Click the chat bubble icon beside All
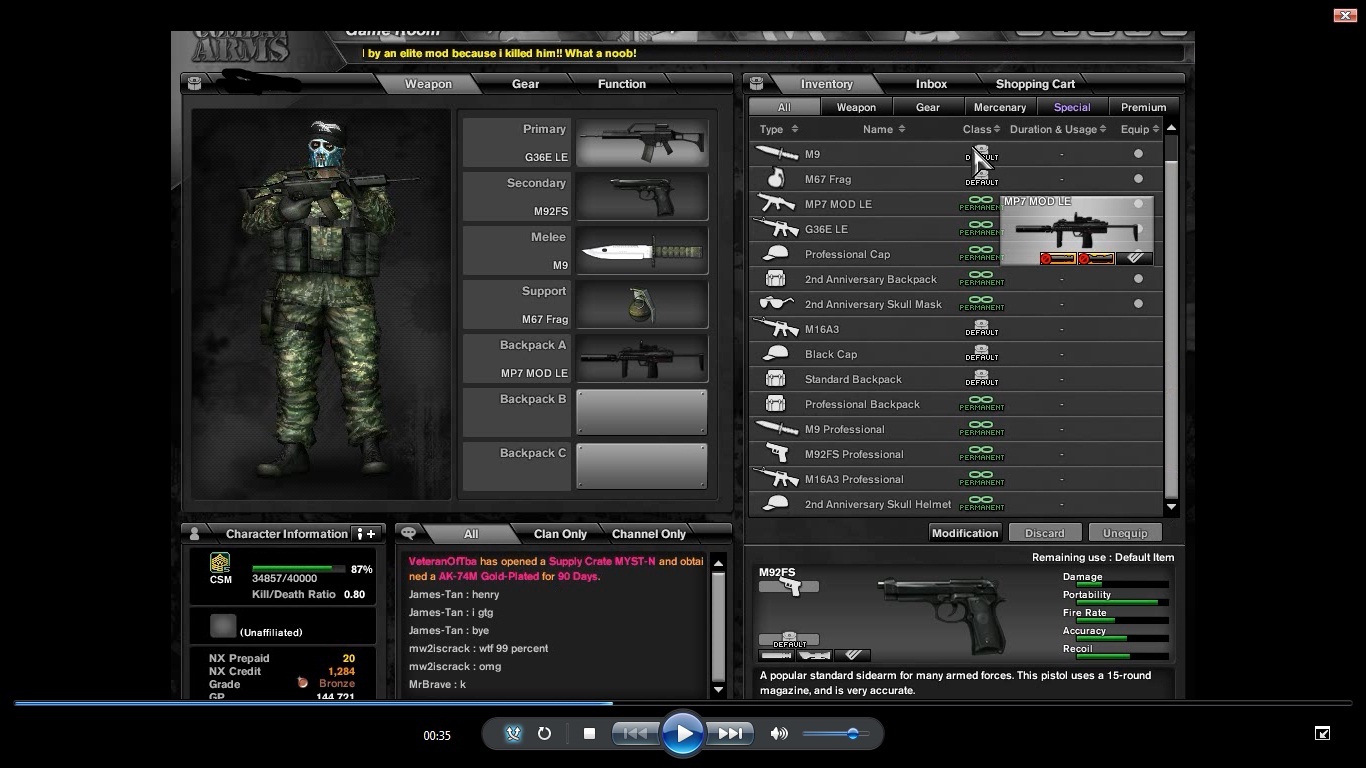The image size is (1366, 768). coord(408,534)
